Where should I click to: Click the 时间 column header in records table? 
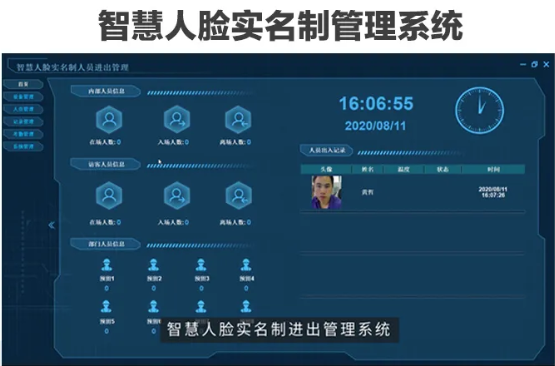tap(493, 170)
